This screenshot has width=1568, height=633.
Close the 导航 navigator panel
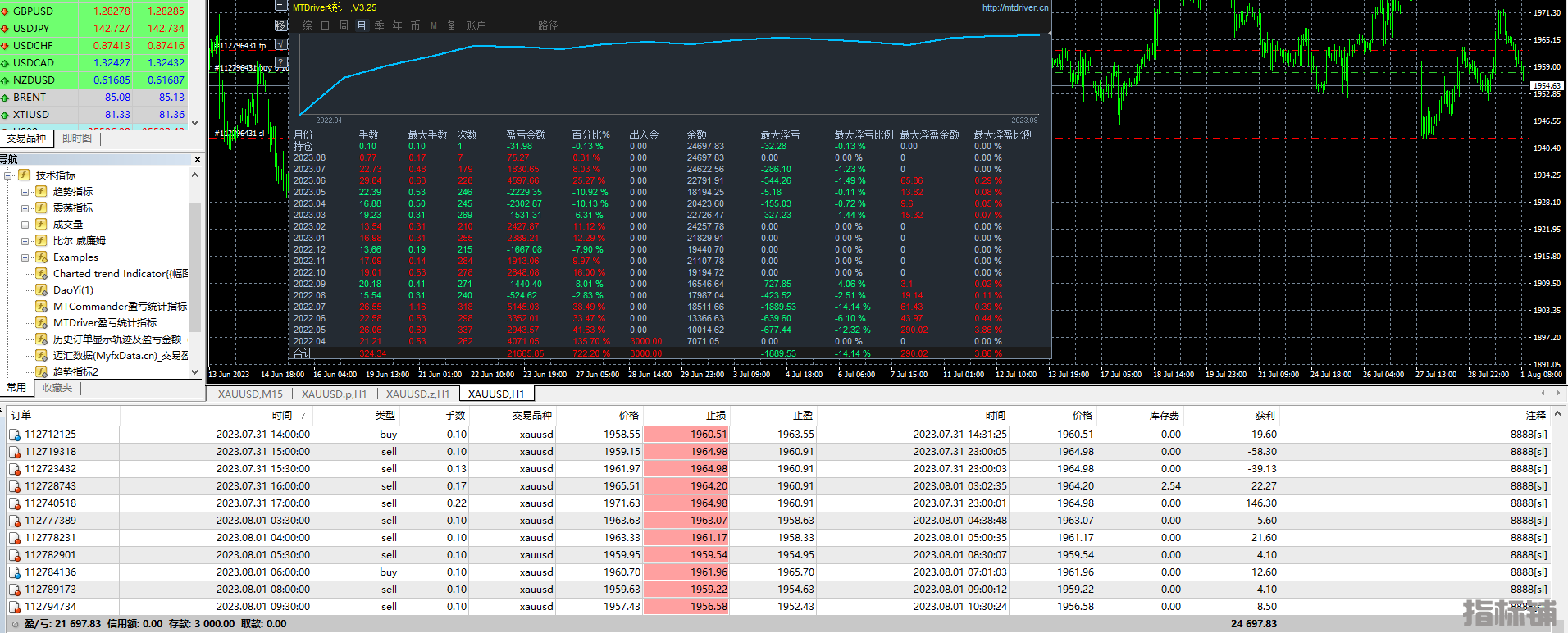pos(198,159)
